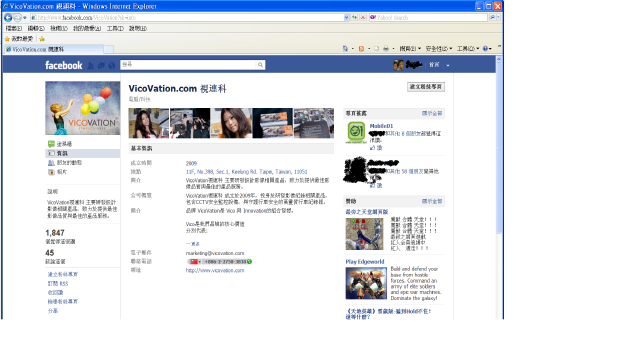Image resolution: width=640 pixels, height=360 pixels.
Task: Open the Play Edgeworld ad link
Action: (x=365, y=262)
